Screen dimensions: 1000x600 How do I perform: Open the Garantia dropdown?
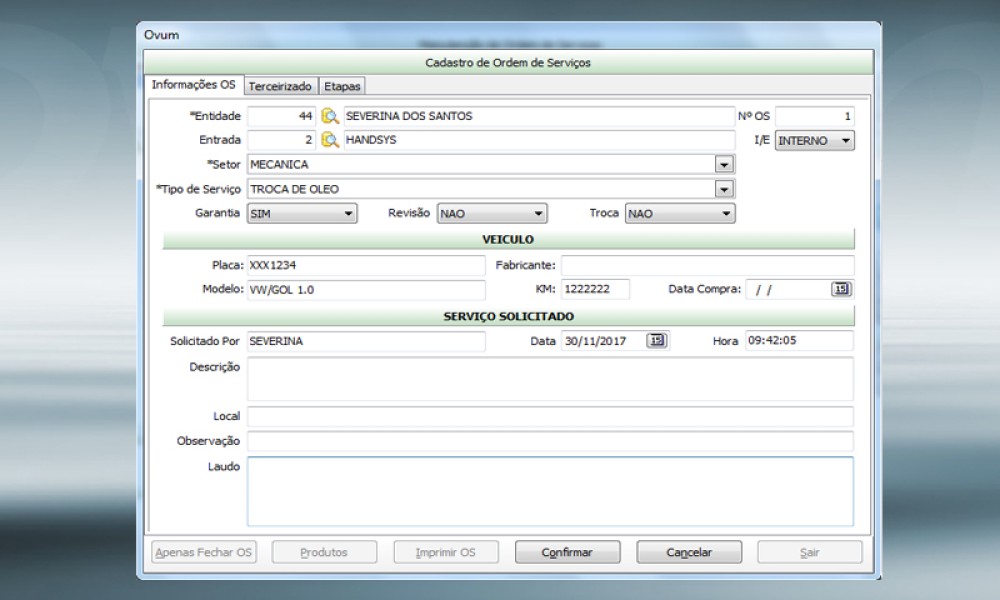pyautogui.click(x=348, y=213)
